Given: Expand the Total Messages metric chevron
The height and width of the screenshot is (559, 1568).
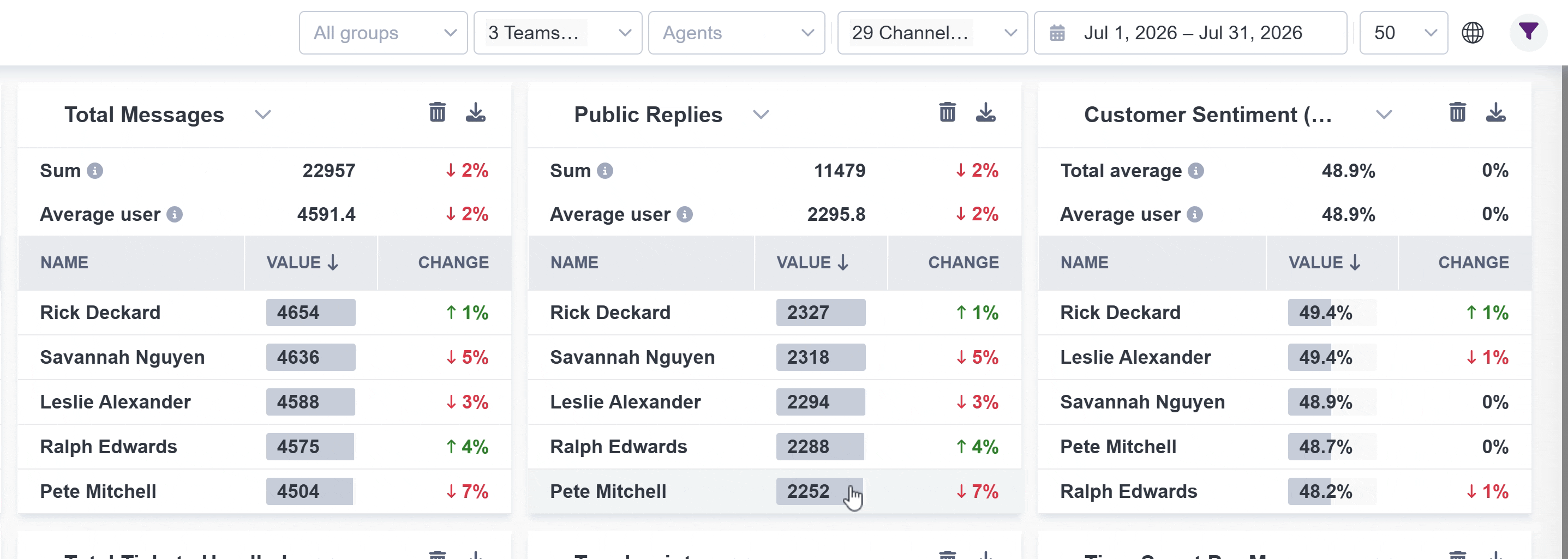Looking at the screenshot, I should tap(262, 115).
